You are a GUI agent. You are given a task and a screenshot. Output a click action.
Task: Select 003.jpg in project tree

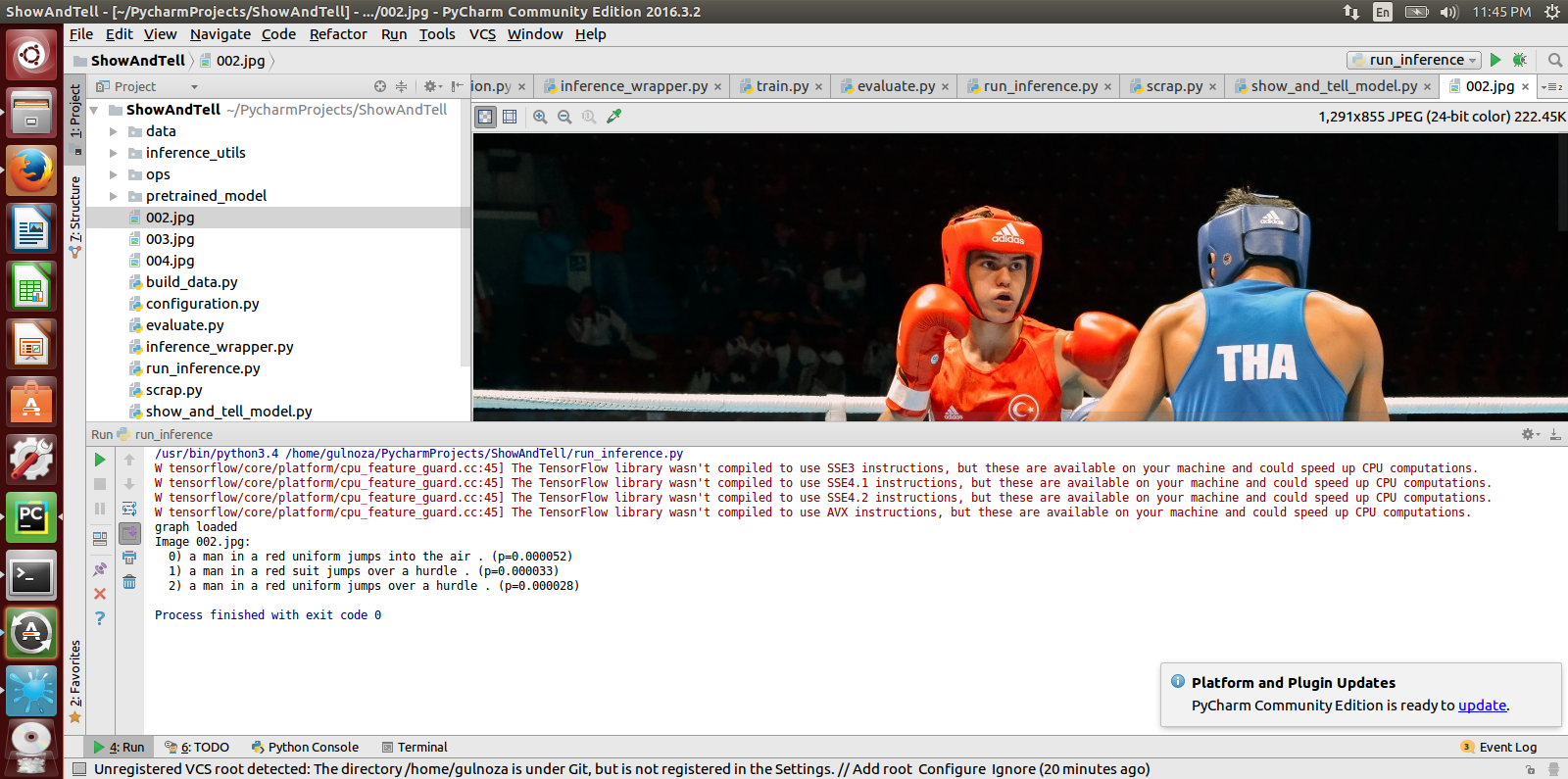[x=171, y=239]
